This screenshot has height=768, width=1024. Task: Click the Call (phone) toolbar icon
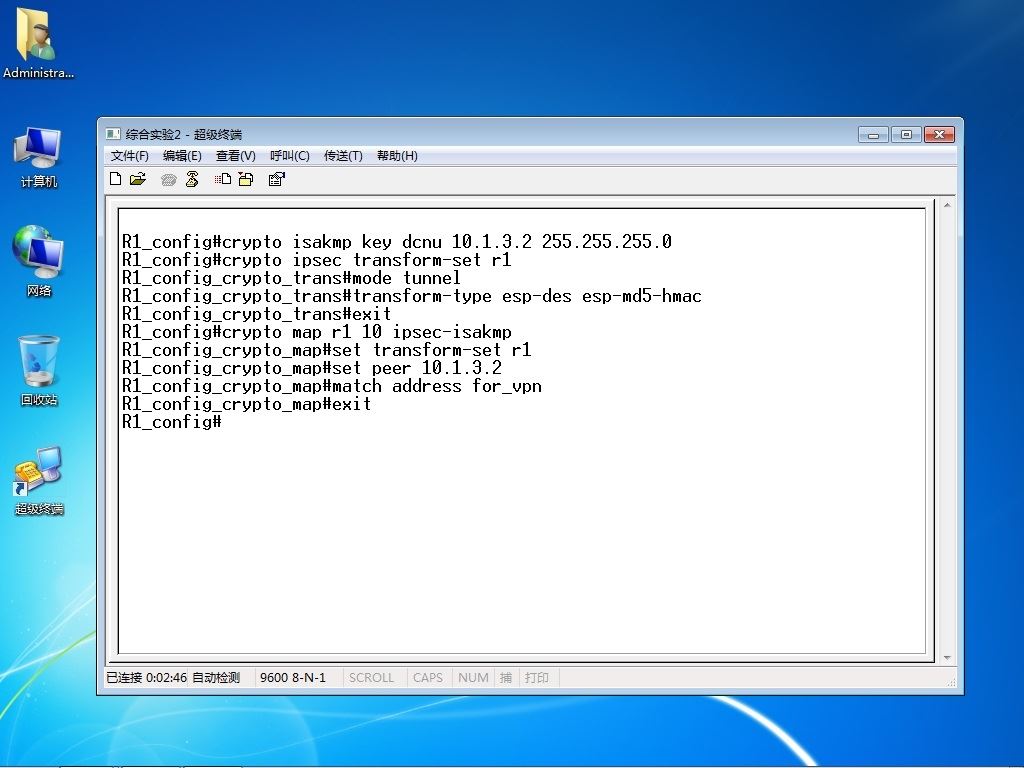(168, 180)
